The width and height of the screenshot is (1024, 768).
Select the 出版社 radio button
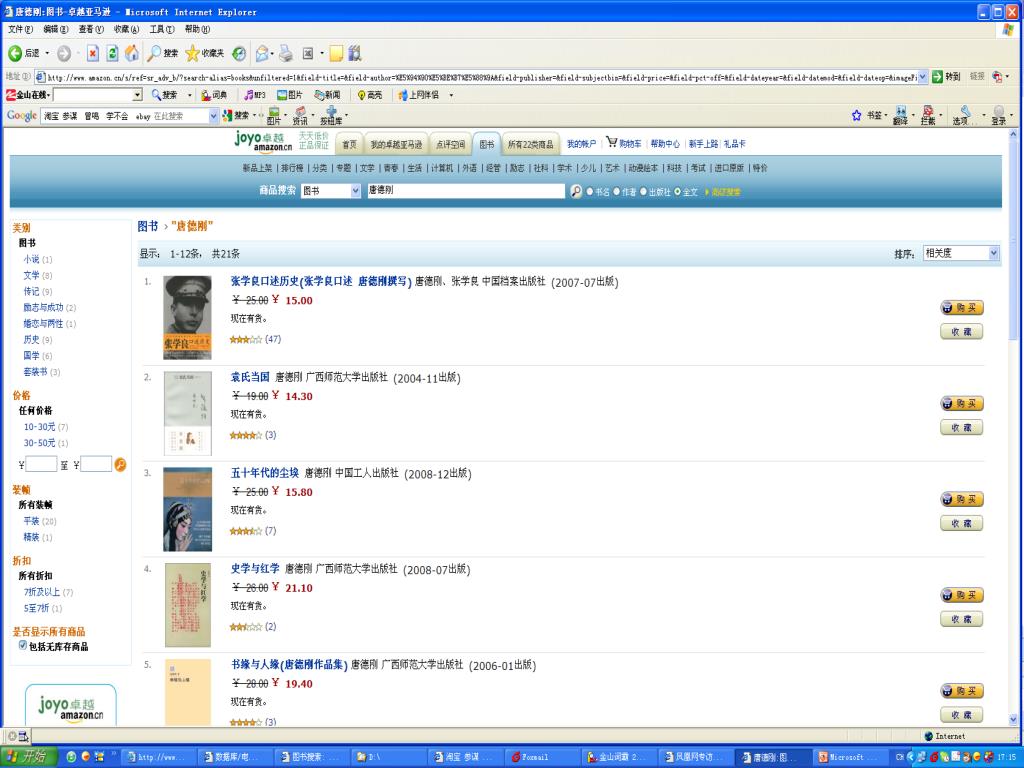[643, 191]
